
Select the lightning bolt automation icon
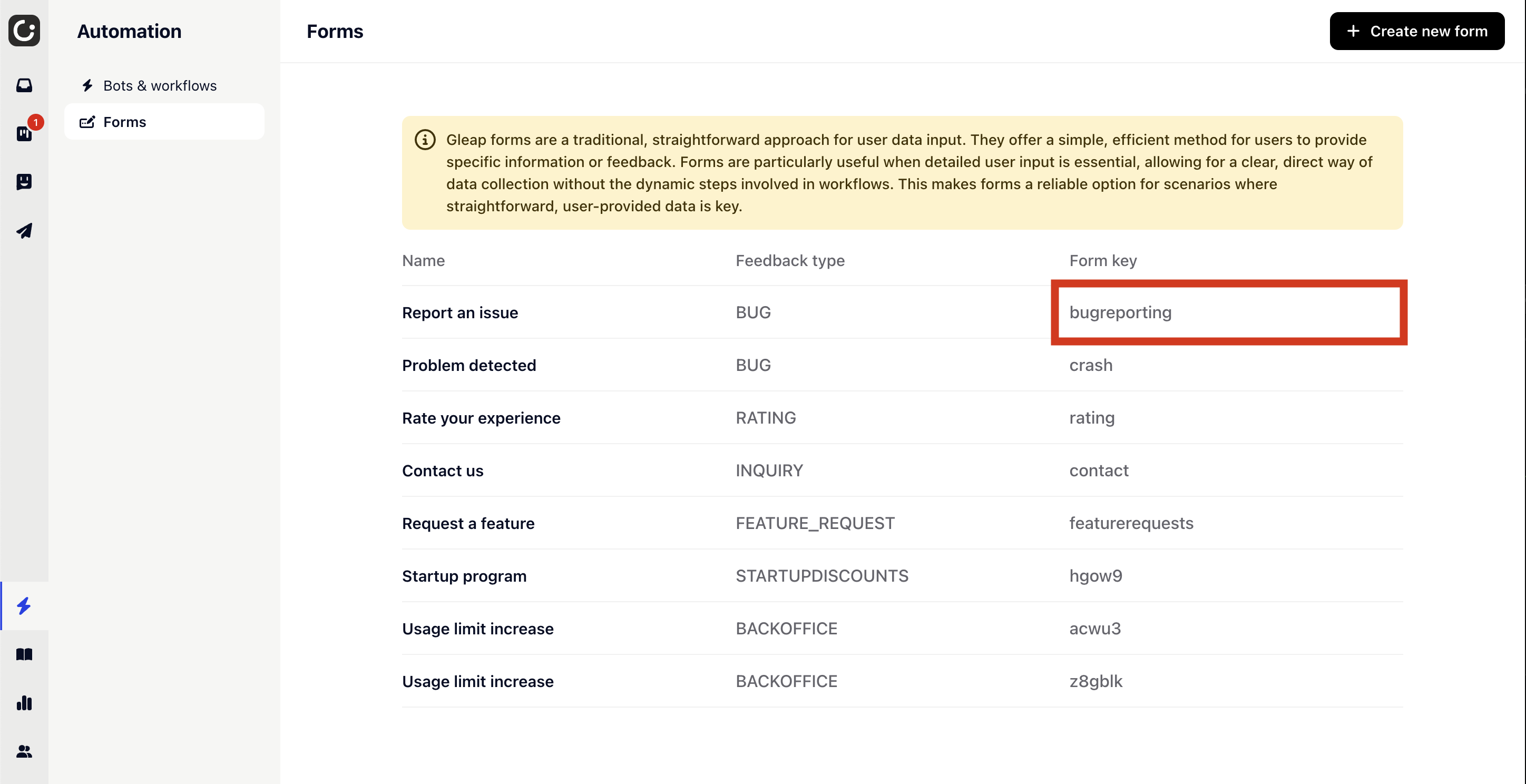coord(24,606)
